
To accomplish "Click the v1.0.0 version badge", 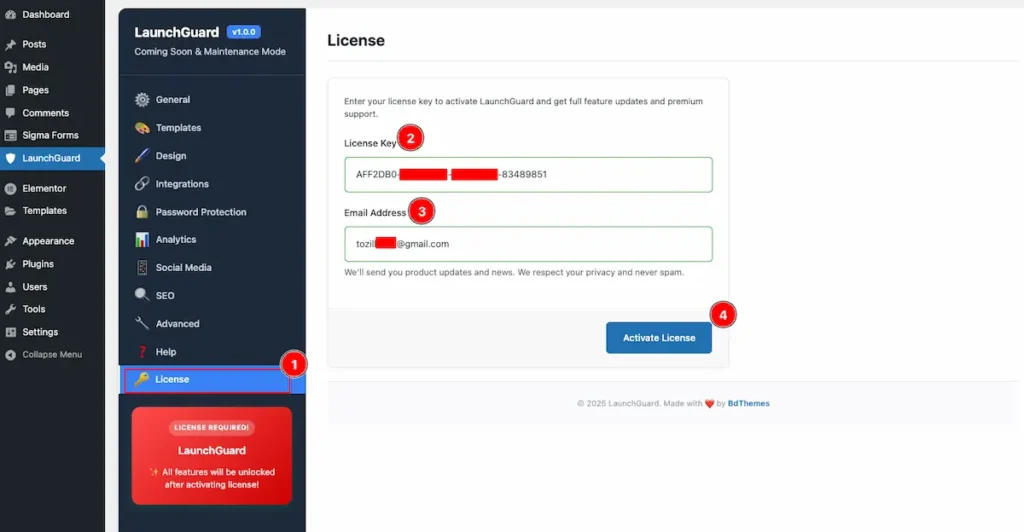I will (x=244, y=31).
